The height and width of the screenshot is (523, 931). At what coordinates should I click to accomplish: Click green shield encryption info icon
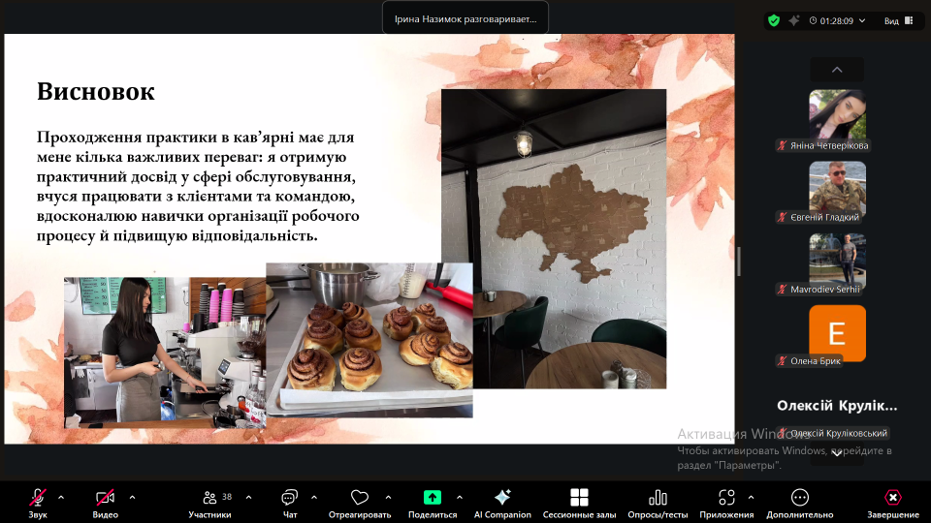coord(774,21)
